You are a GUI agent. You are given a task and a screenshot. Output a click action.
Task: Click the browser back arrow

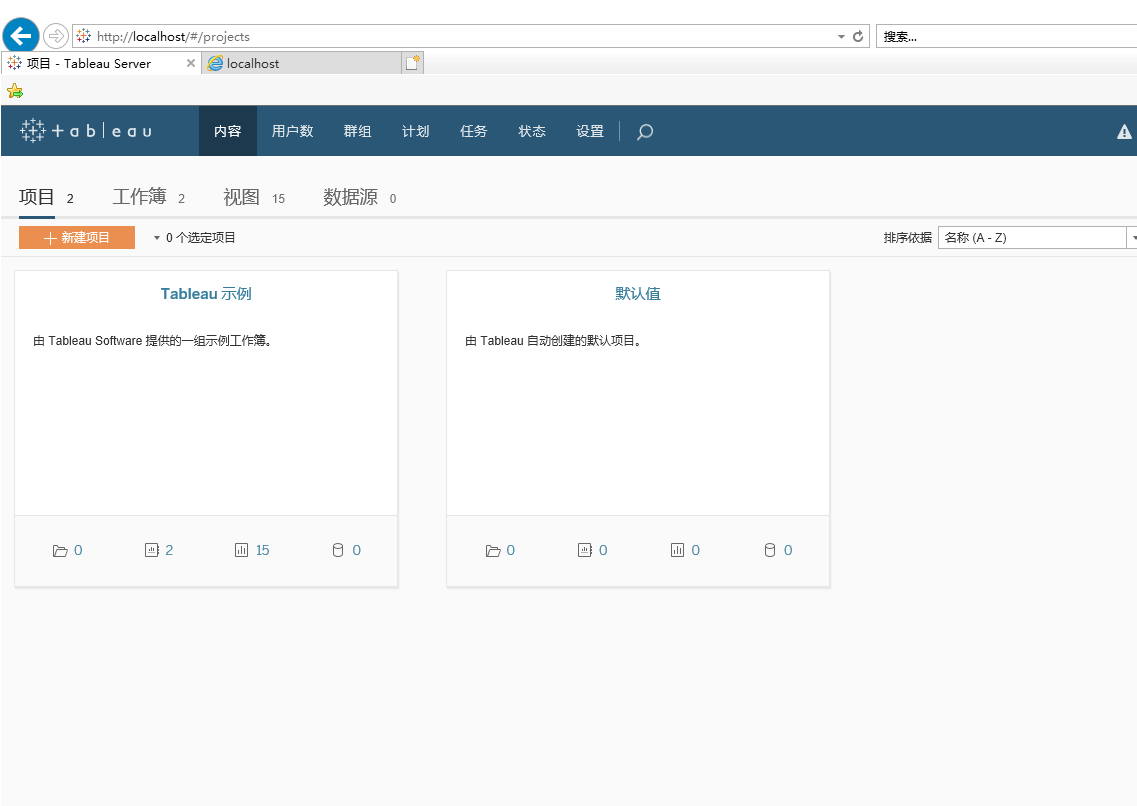click(x=20, y=35)
